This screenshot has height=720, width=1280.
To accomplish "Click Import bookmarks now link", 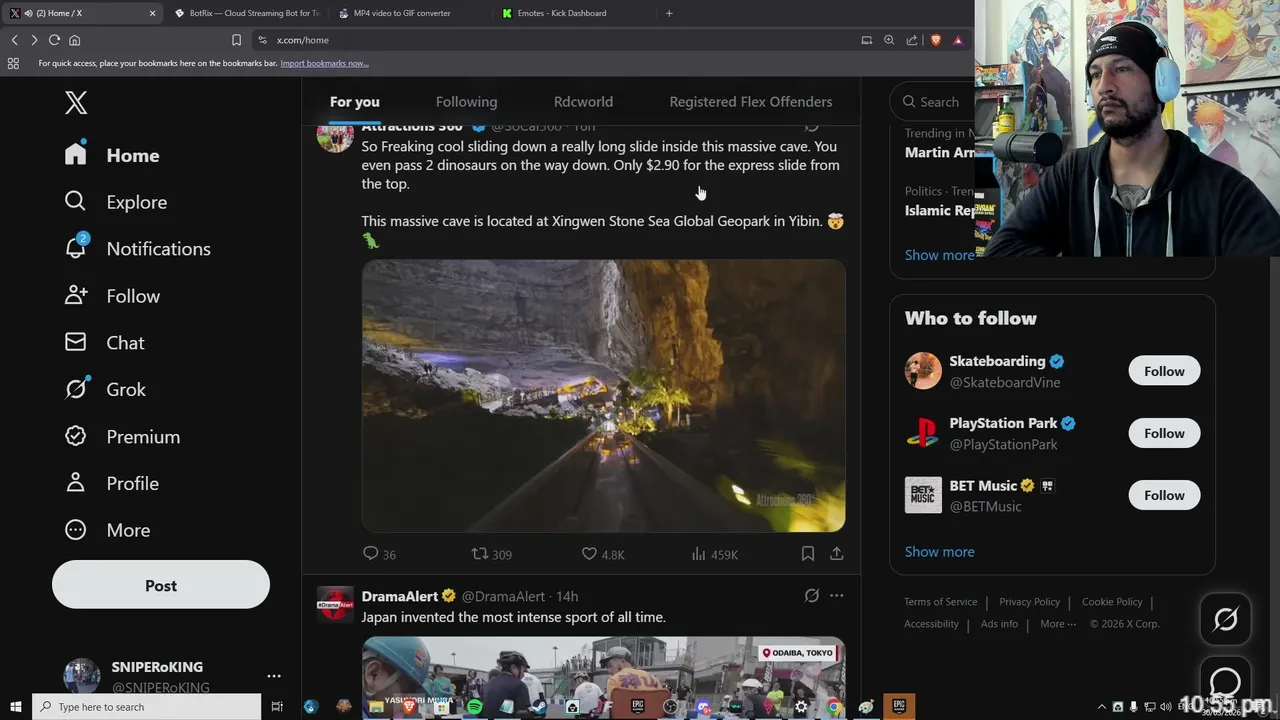I will pos(324,63).
